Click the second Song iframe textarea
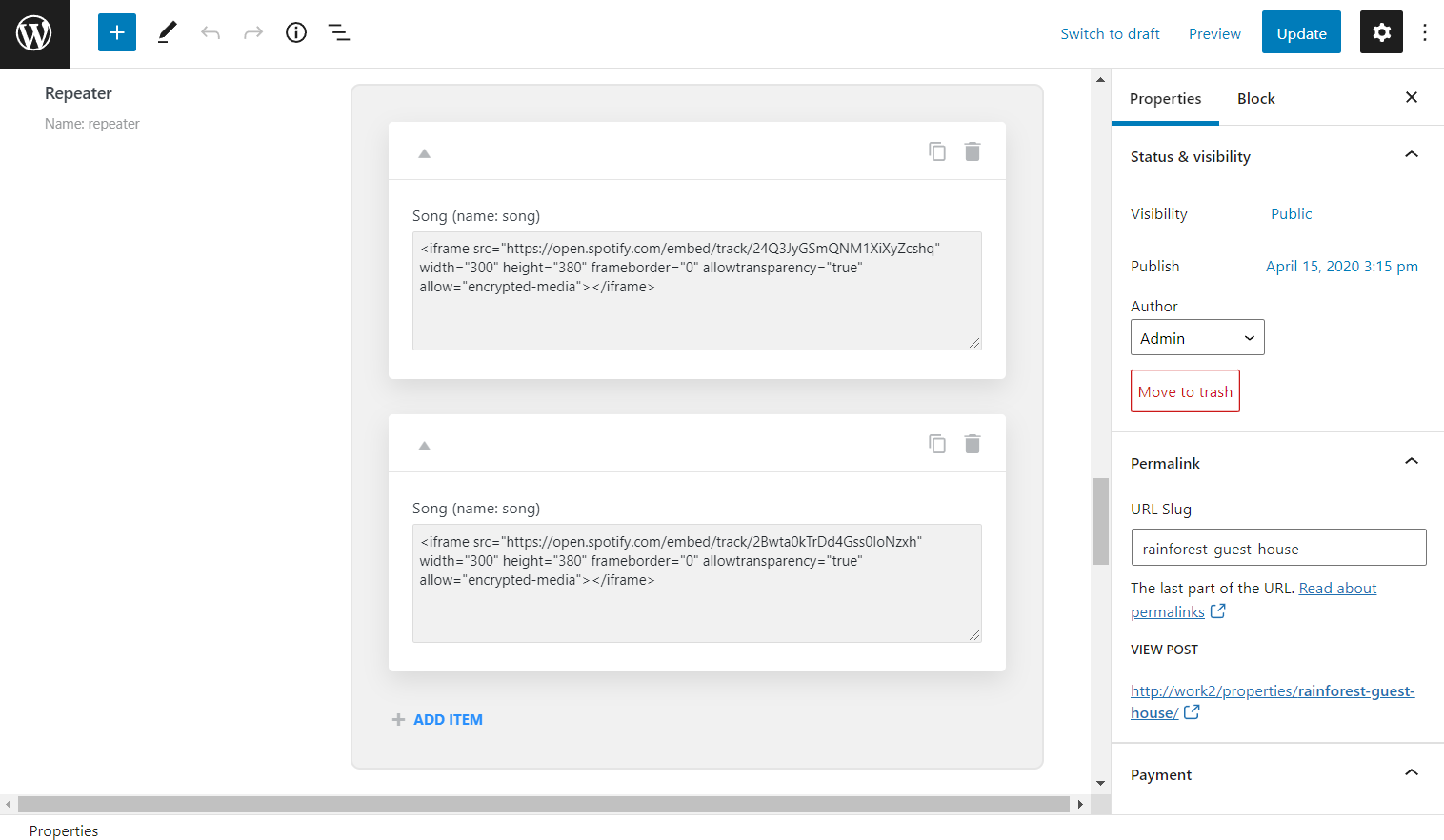This screenshot has height=840, width=1444. click(697, 583)
